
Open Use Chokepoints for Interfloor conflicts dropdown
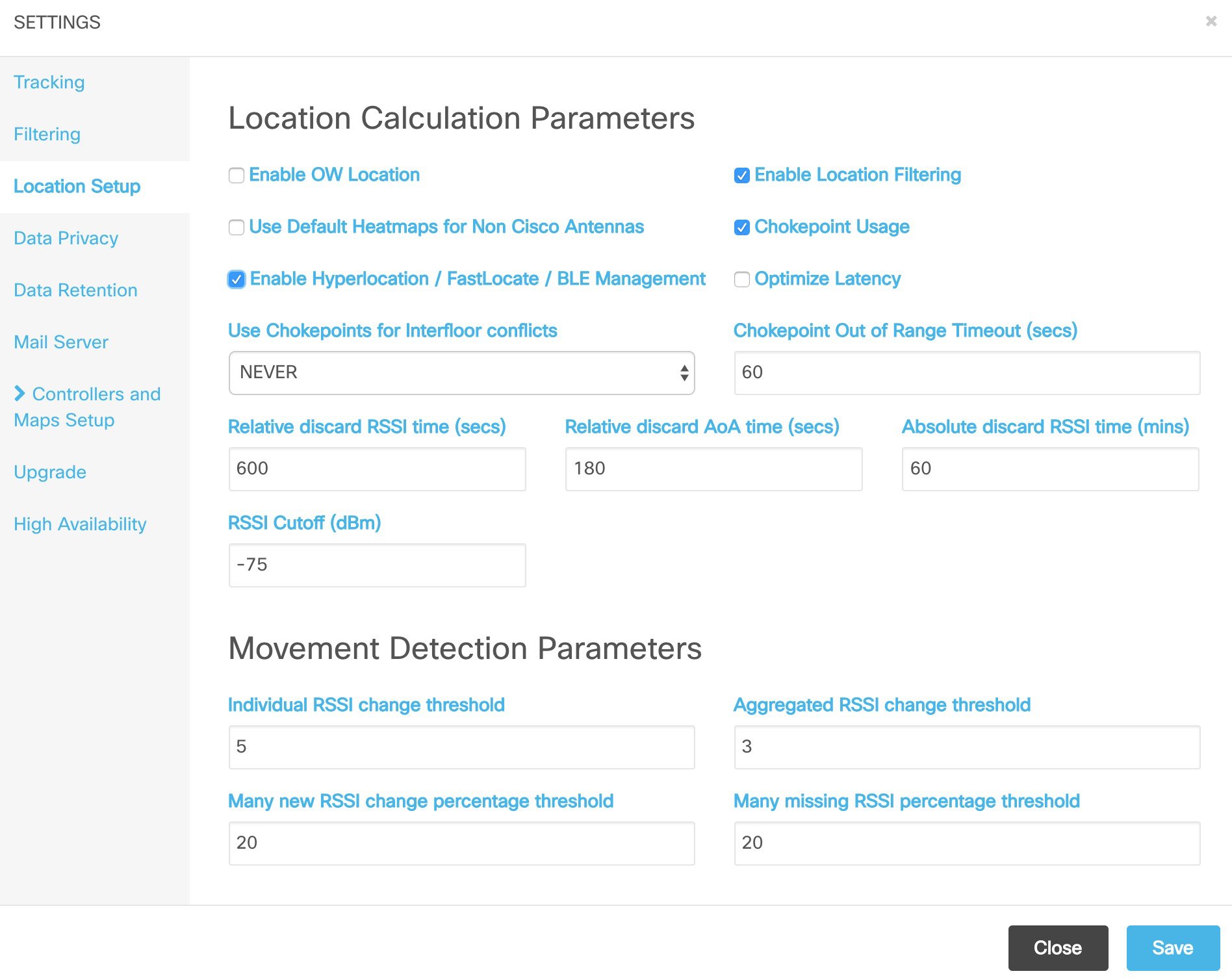(461, 373)
